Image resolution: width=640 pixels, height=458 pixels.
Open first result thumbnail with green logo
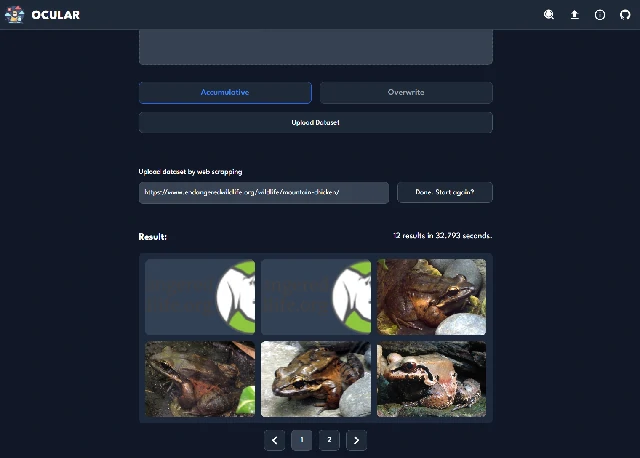[x=200, y=297]
